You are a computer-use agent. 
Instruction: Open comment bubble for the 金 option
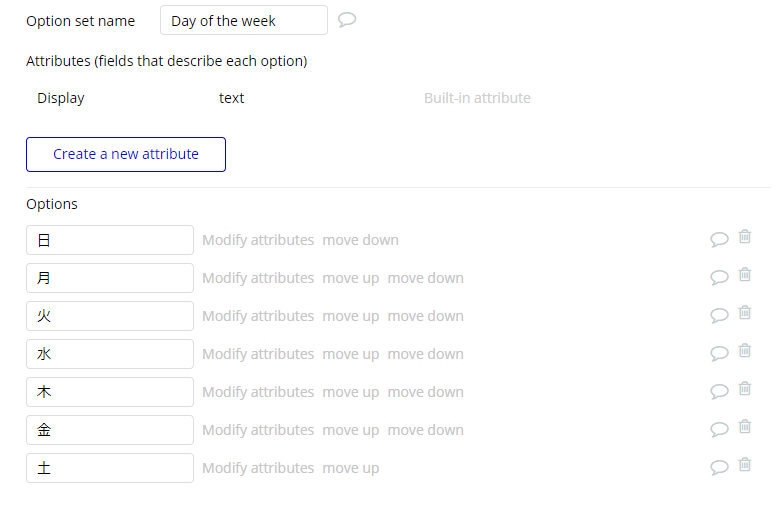coord(719,429)
